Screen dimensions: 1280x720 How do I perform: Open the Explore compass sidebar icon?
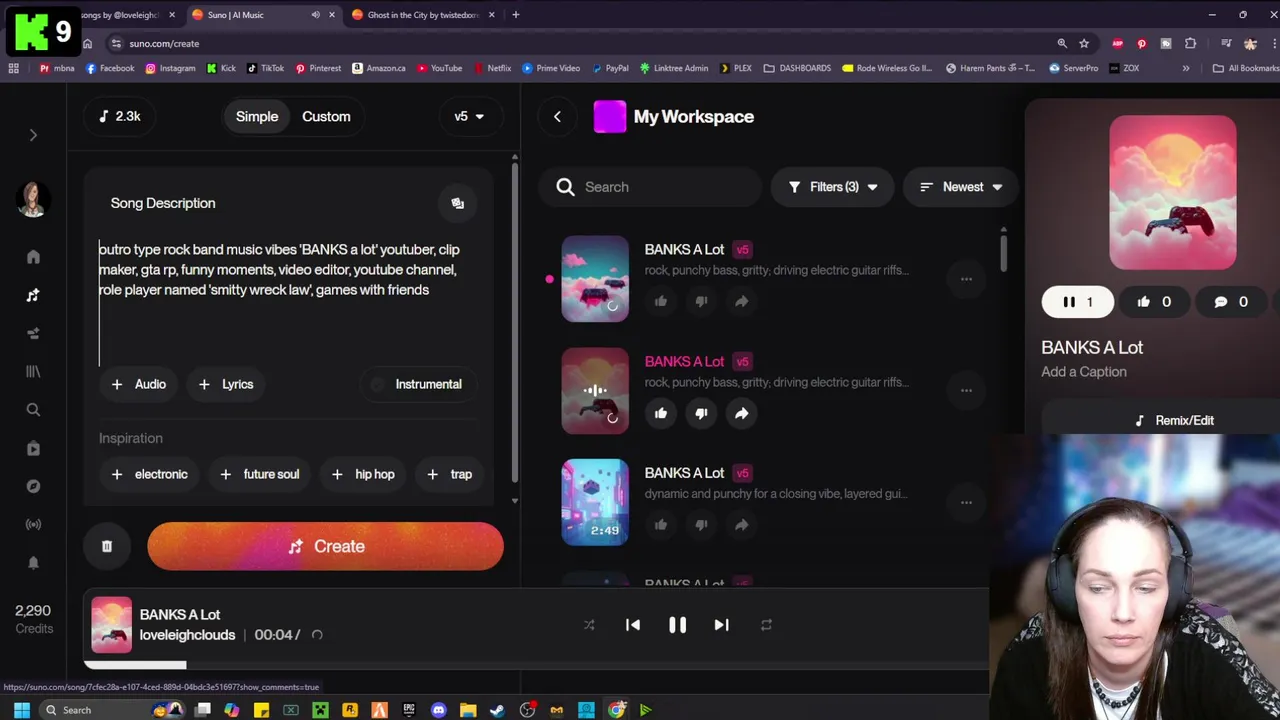coord(33,486)
